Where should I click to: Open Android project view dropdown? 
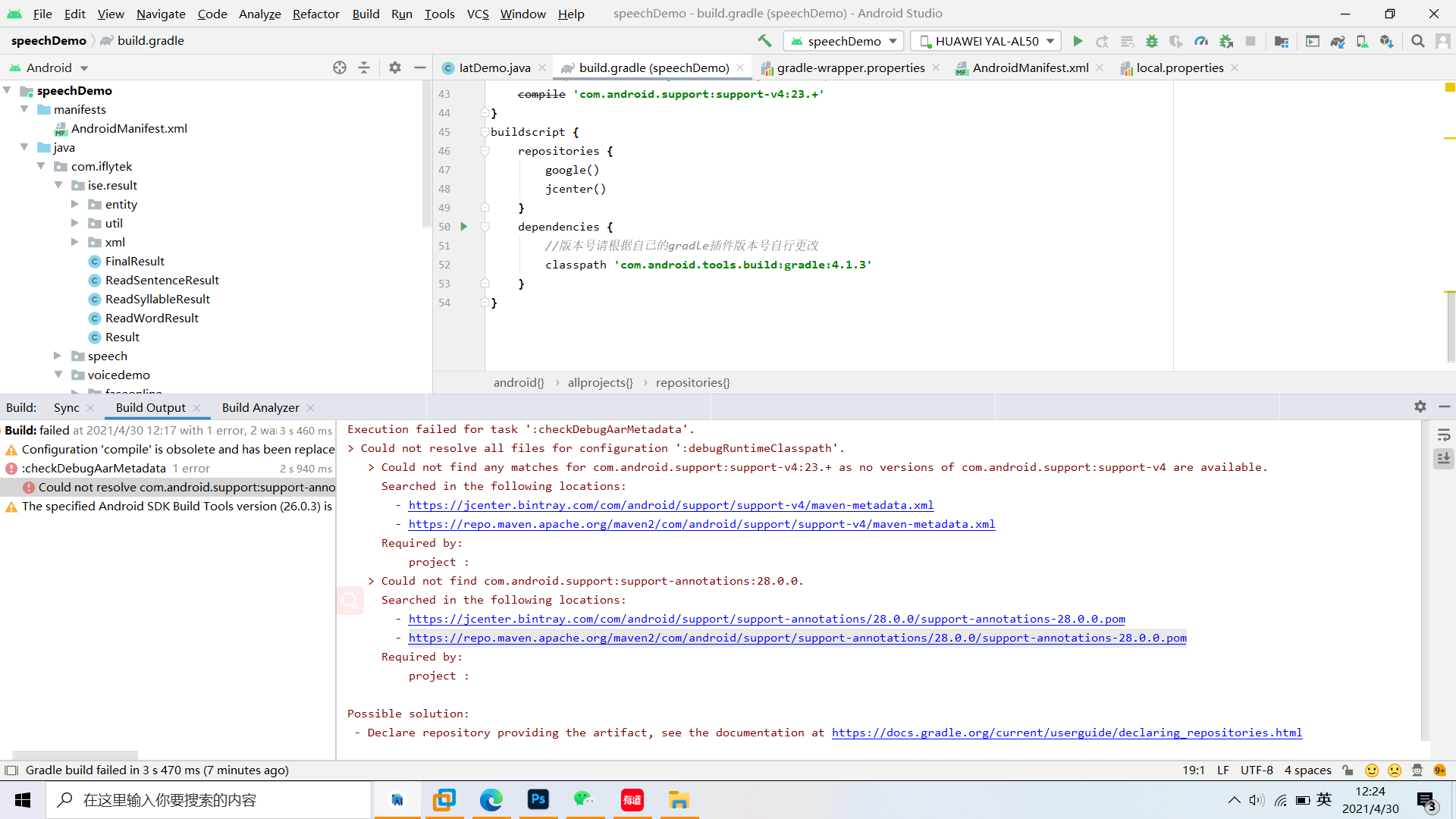pyautogui.click(x=49, y=68)
